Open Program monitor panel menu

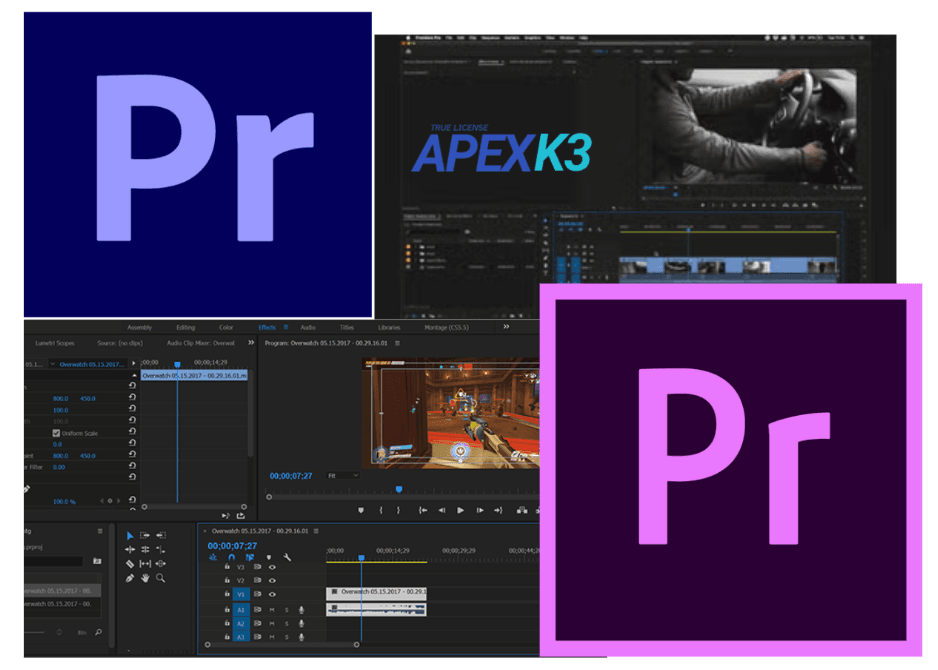click(x=398, y=343)
